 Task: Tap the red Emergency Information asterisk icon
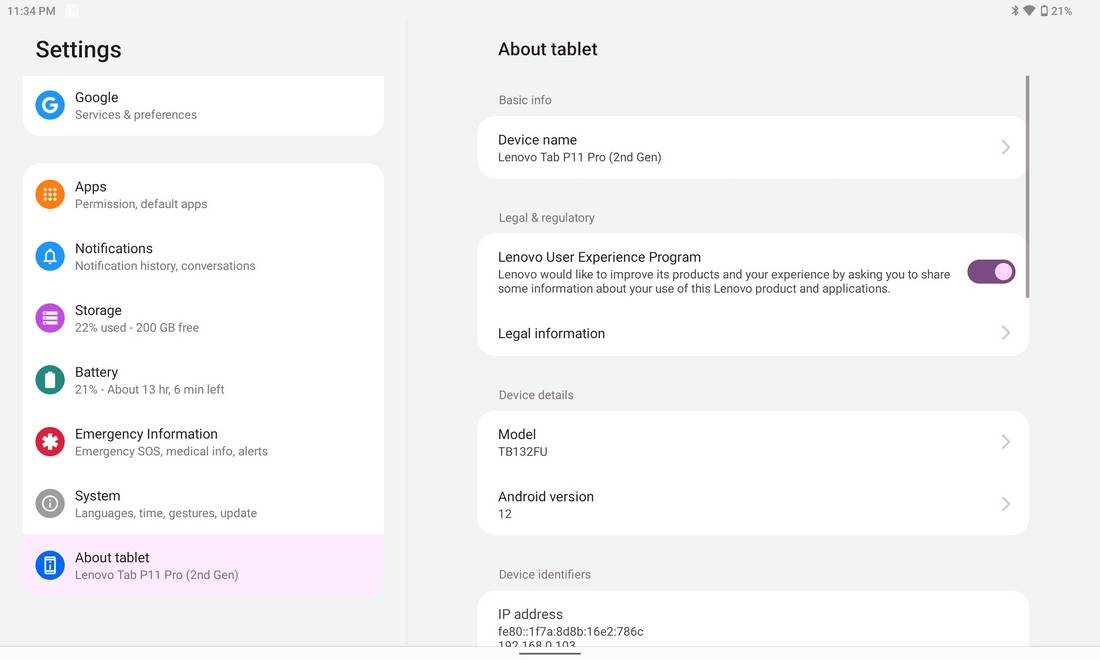[50, 441]
